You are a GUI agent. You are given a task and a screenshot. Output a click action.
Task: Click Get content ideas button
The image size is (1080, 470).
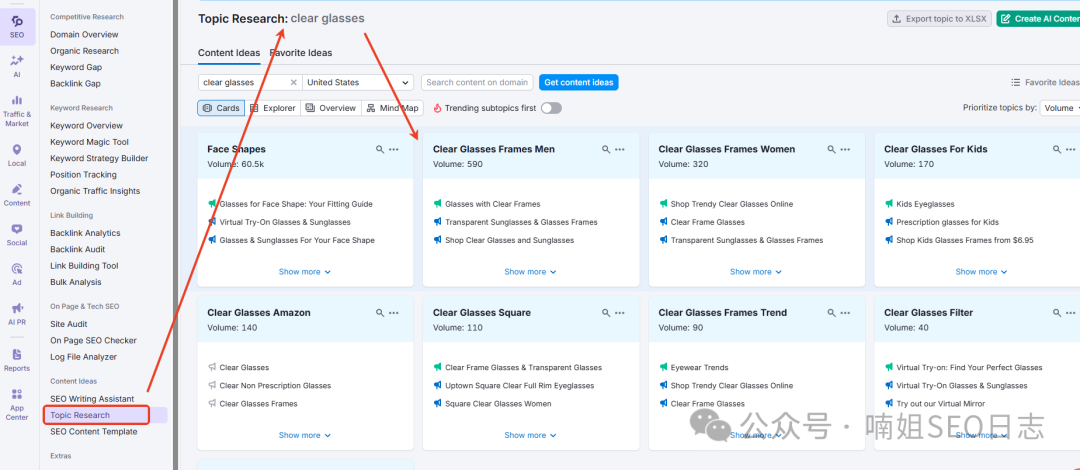tap(579, 82)
